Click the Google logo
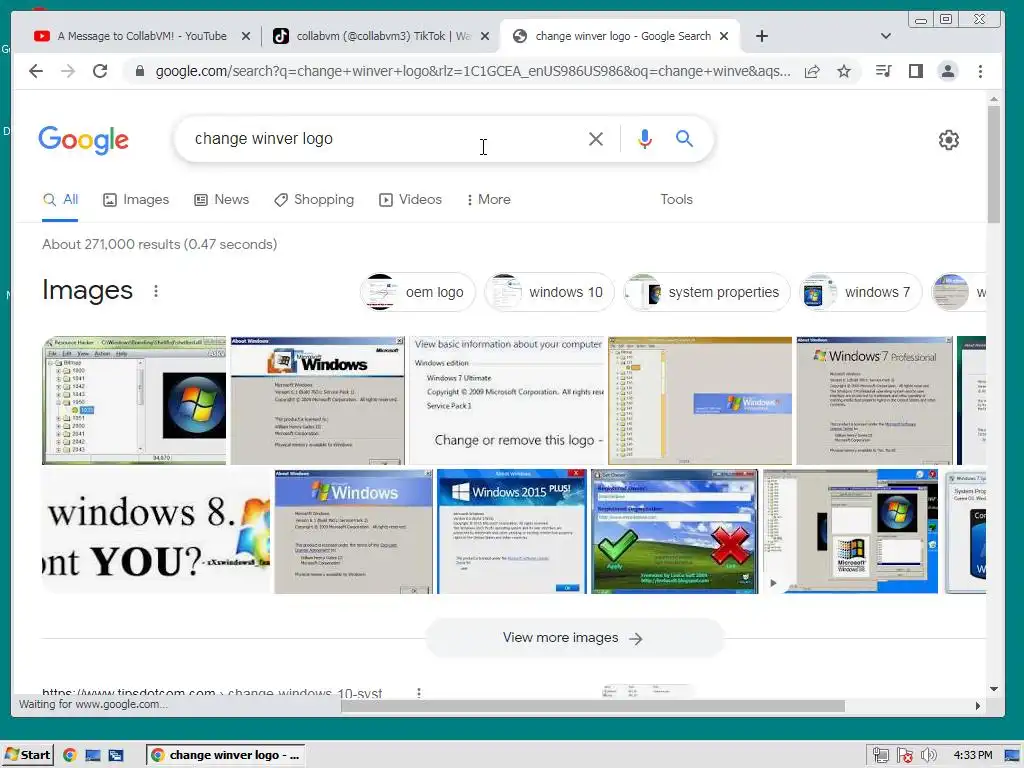The width and height of the screenshot is (1024, 768). 84,140
